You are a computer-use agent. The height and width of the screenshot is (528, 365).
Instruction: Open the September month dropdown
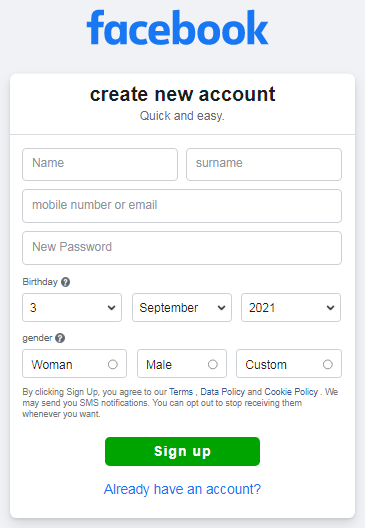tap(182, 307)
